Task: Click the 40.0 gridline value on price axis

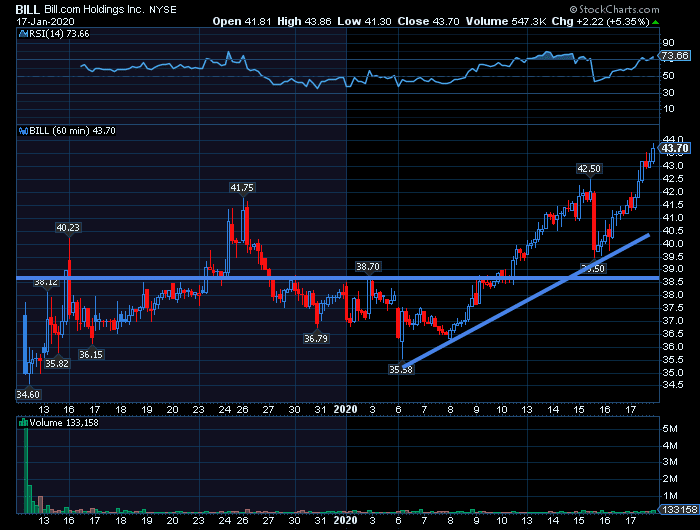Action: pyautogui.click(x=673, y=244)
